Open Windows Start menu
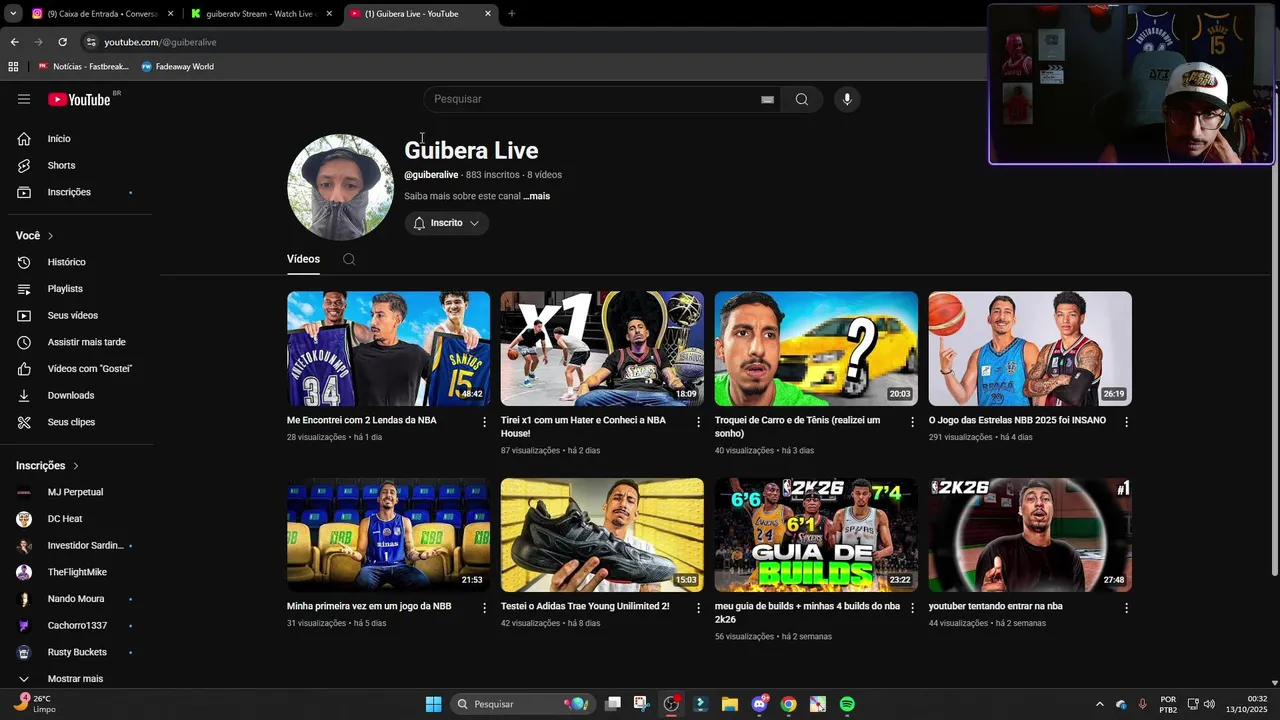This screenshot has width=1280, height=720. tap(433, 704)
